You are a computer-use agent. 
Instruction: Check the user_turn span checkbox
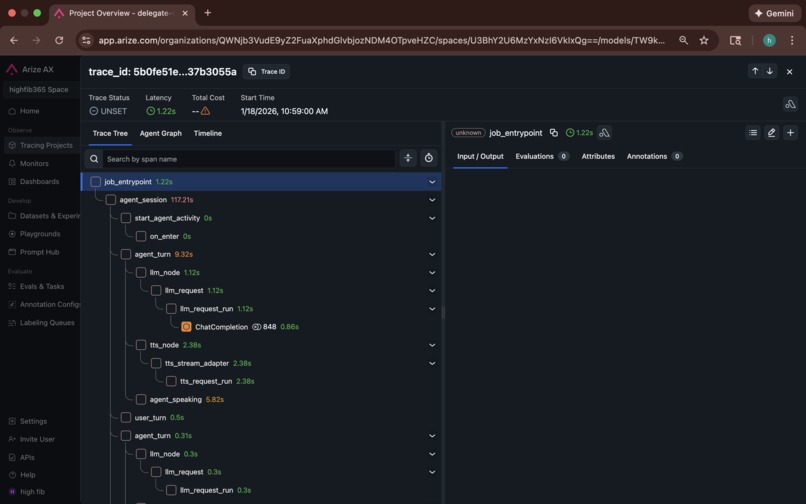coord(126,418)
